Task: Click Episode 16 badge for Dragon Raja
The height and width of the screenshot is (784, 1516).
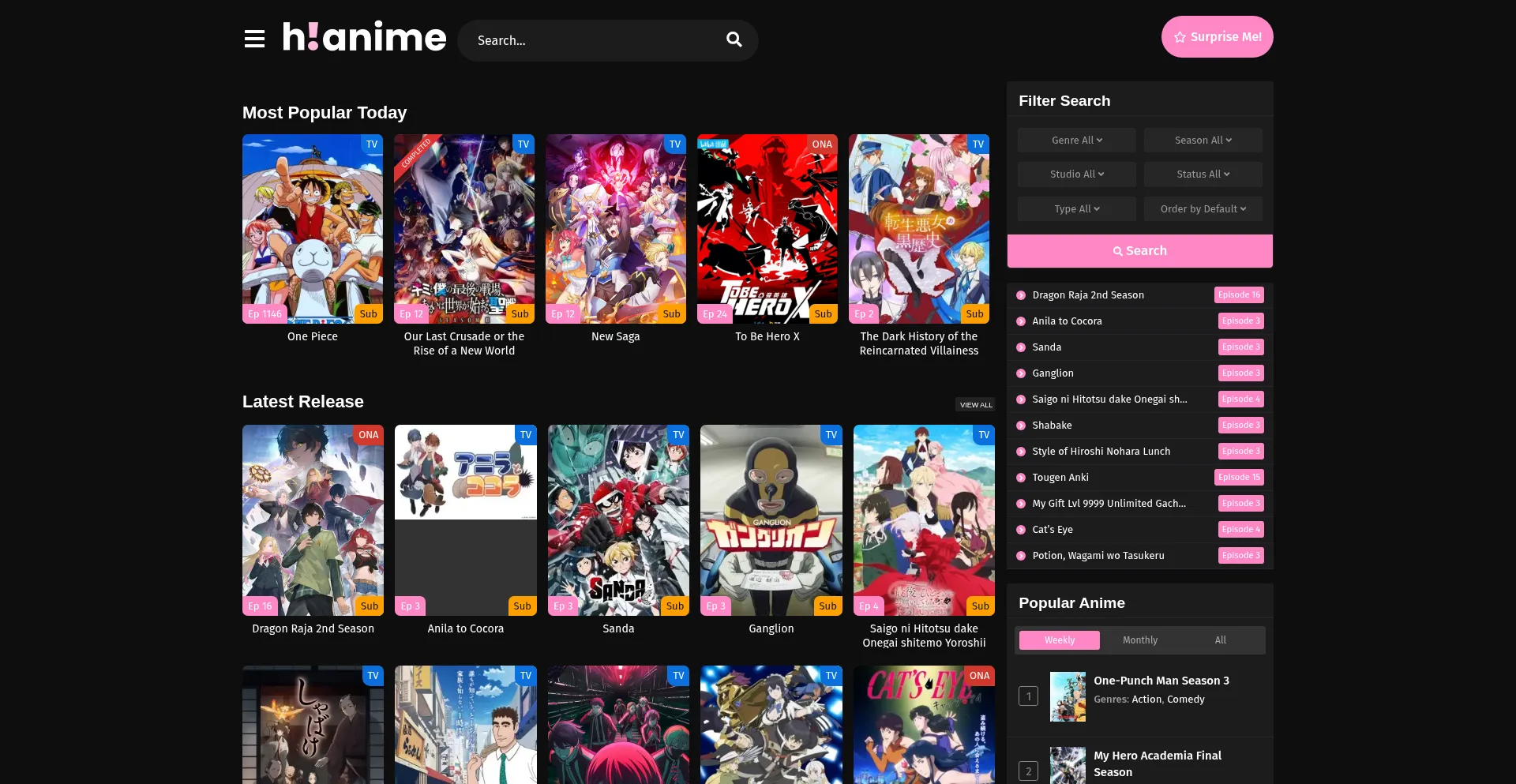Action: (x=1238, y=295)
